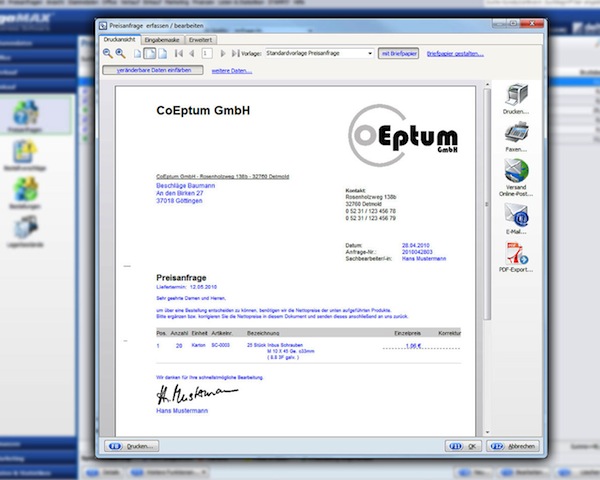This screenshot has width=600, height=480.
Task: Confirm with the F11 OK button
Action: [463, 446]
